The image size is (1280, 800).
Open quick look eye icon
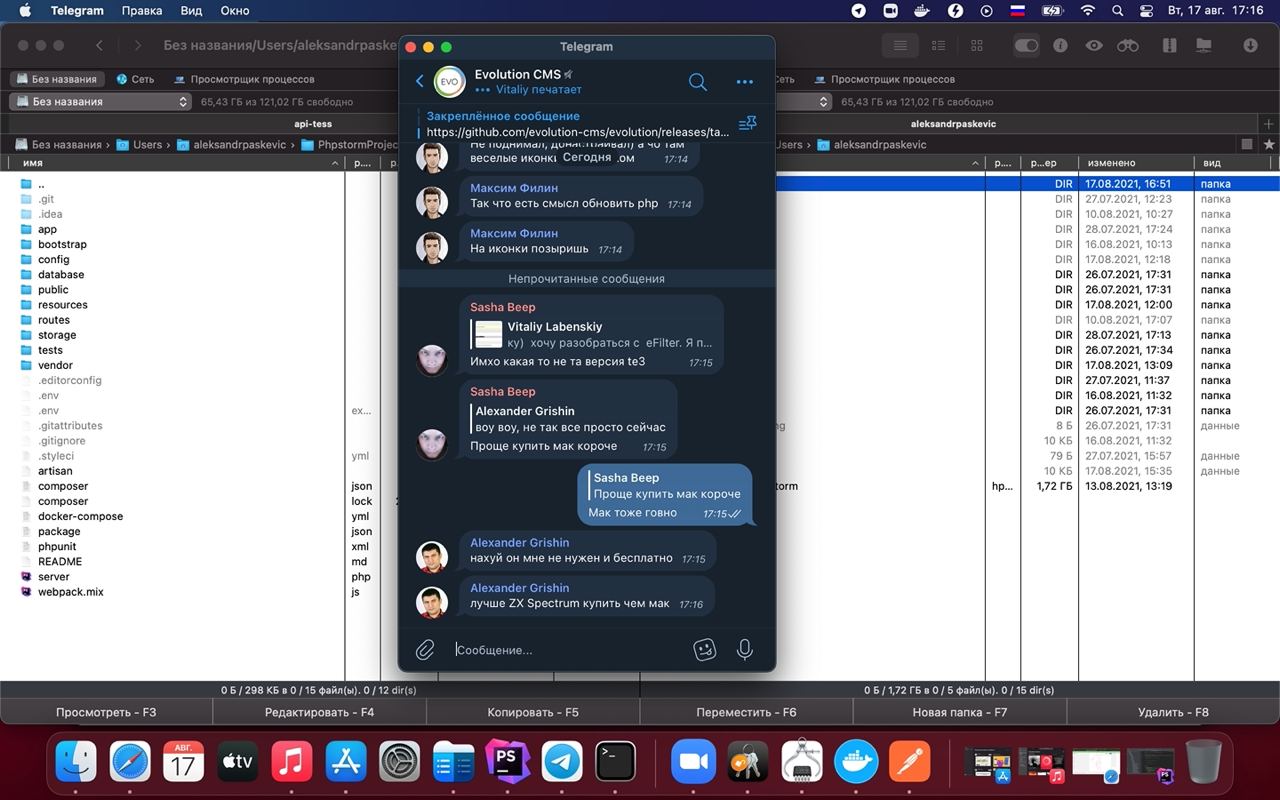1094,46
